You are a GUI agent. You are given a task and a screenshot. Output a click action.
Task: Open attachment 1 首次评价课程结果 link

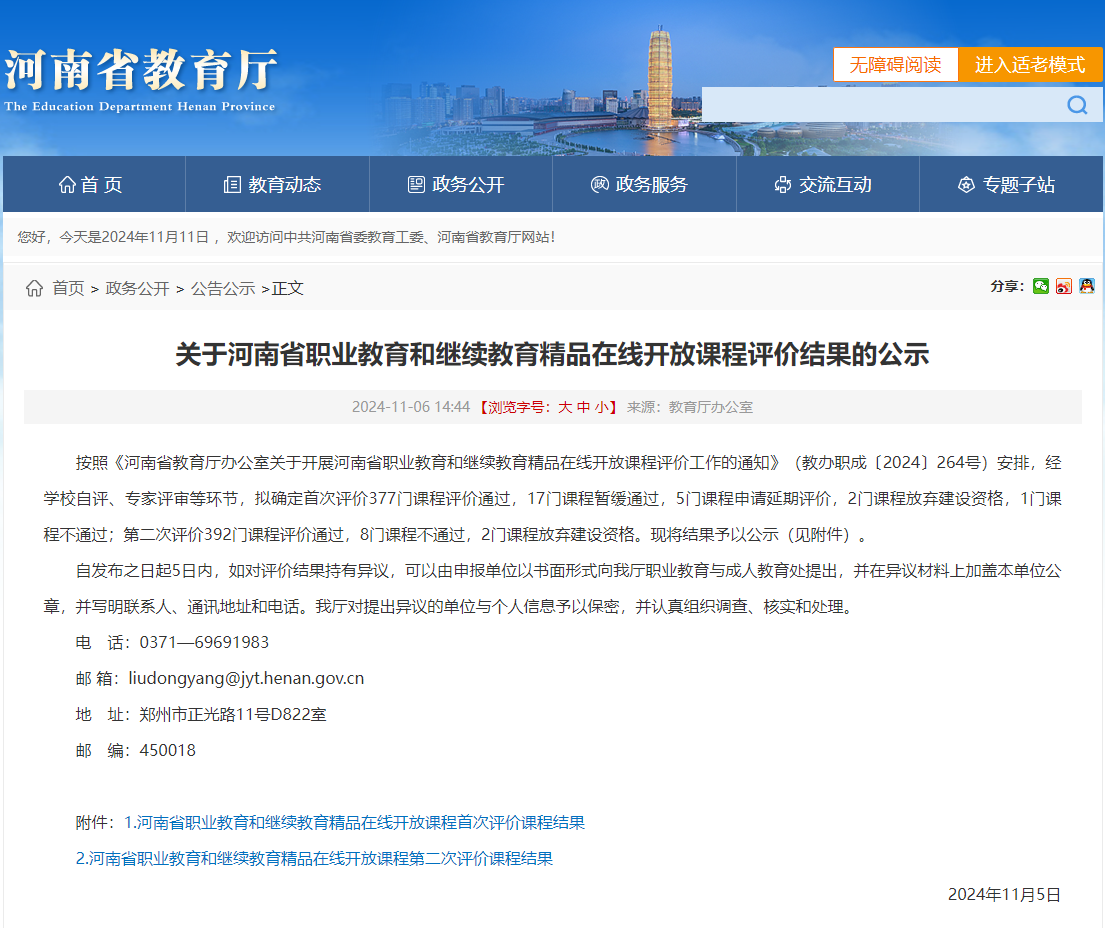[354, 822]
